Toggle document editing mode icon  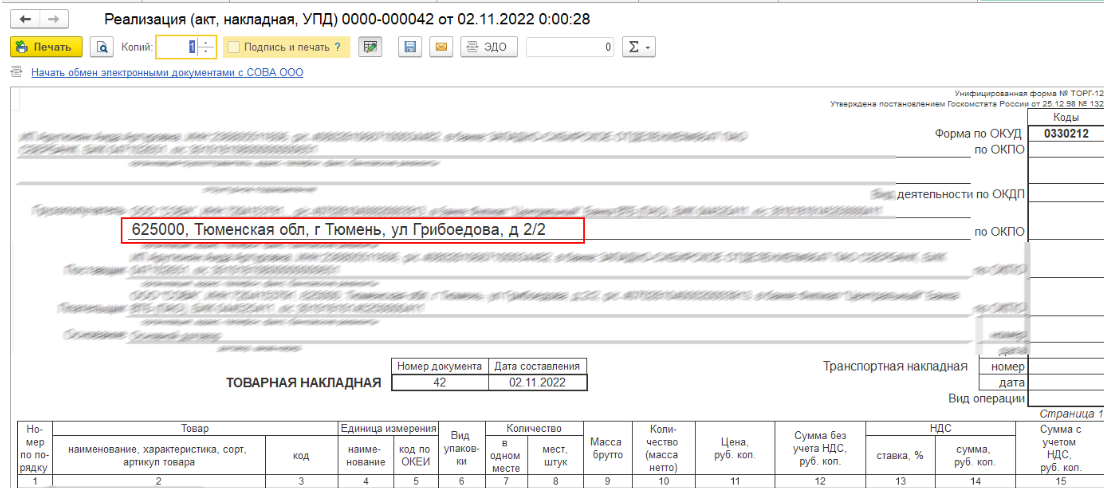click(x=370, y=47)
